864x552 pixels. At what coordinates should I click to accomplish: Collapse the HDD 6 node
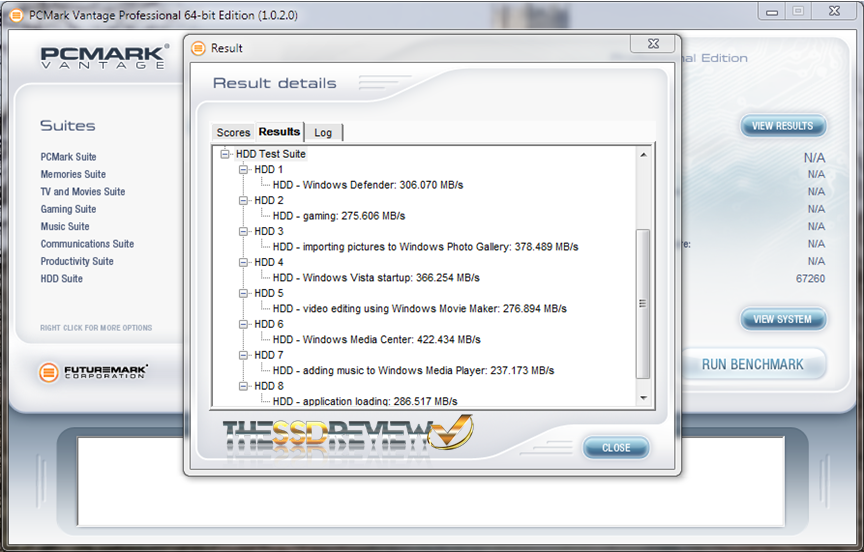[243, 324]
